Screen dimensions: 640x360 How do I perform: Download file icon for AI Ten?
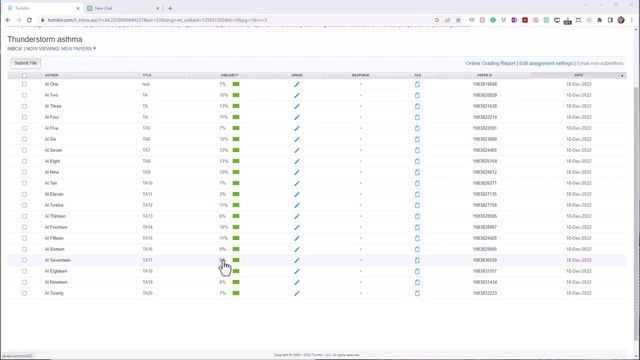point(417,184)
